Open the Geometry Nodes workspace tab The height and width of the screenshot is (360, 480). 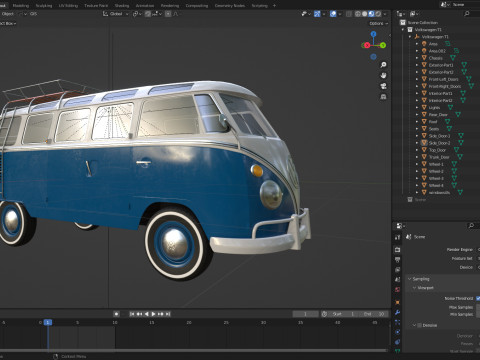coord(230,6)
